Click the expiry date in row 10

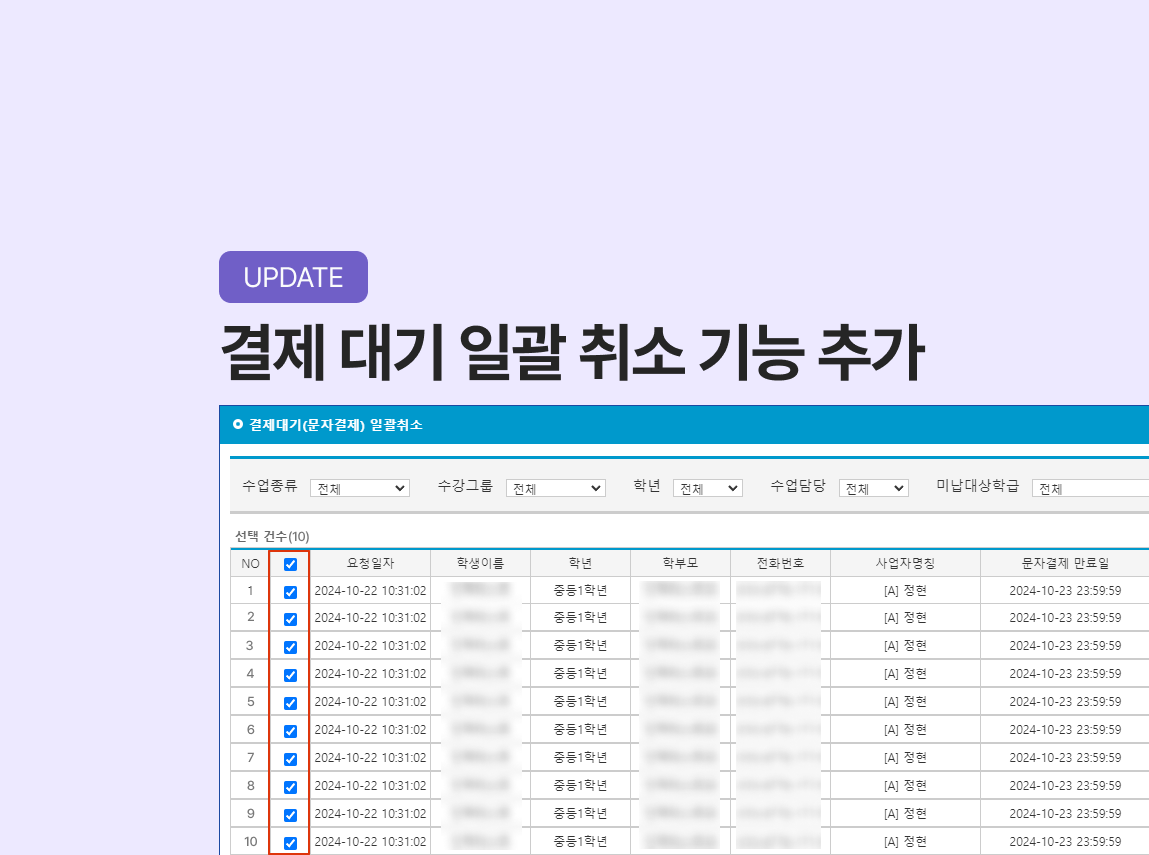point(1065,842)
